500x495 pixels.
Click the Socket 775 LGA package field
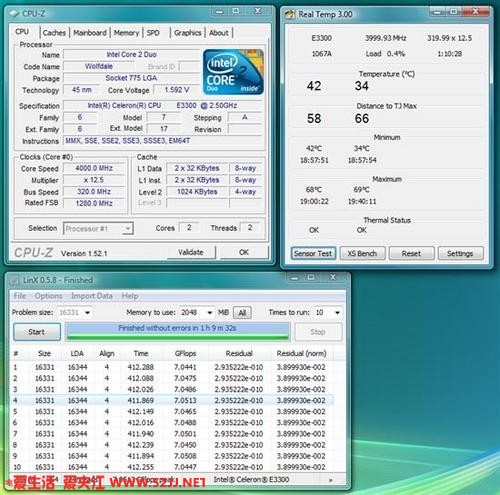click(x=131, y=78)
